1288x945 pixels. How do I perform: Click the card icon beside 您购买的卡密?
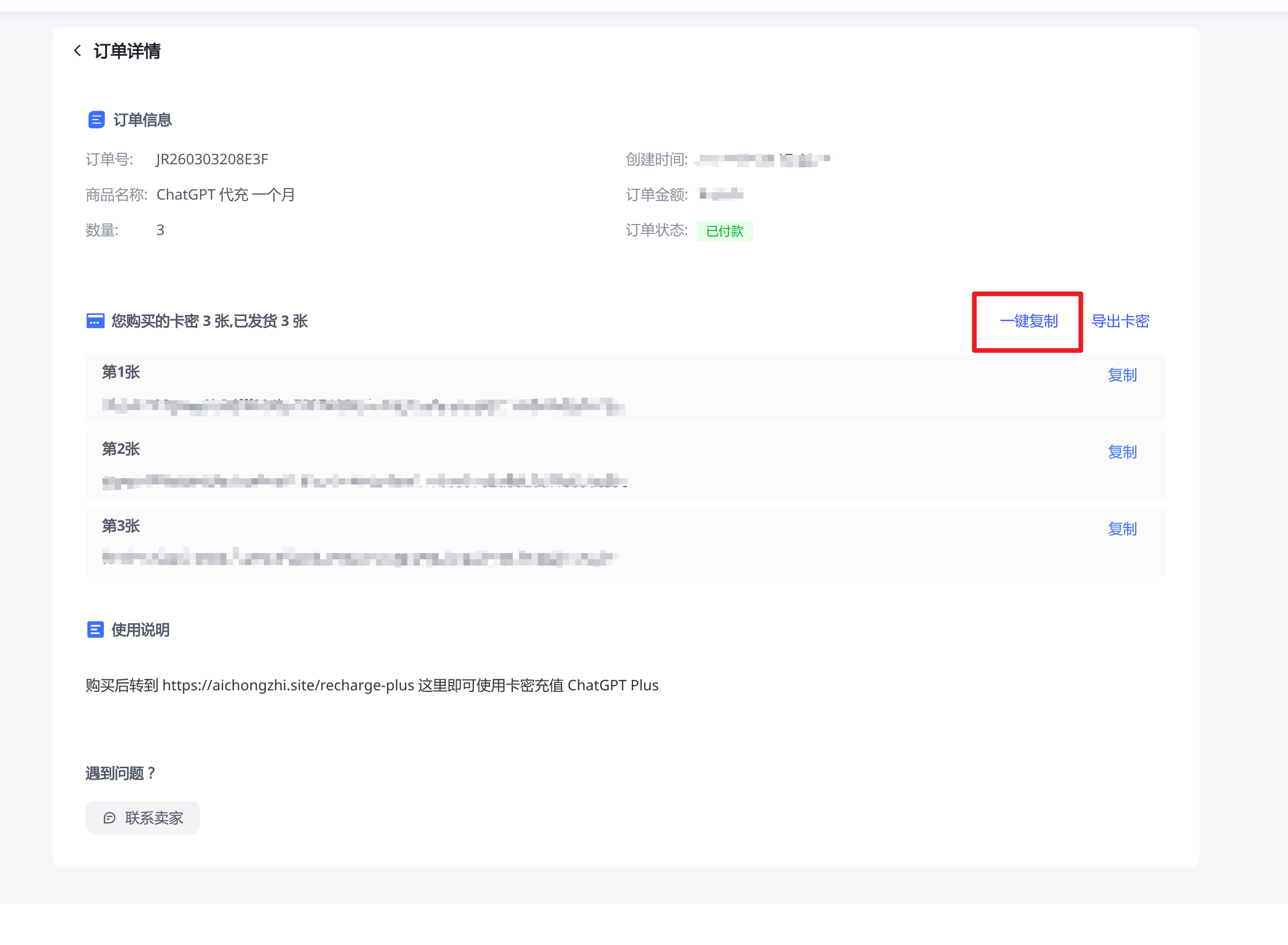[95, 321]
